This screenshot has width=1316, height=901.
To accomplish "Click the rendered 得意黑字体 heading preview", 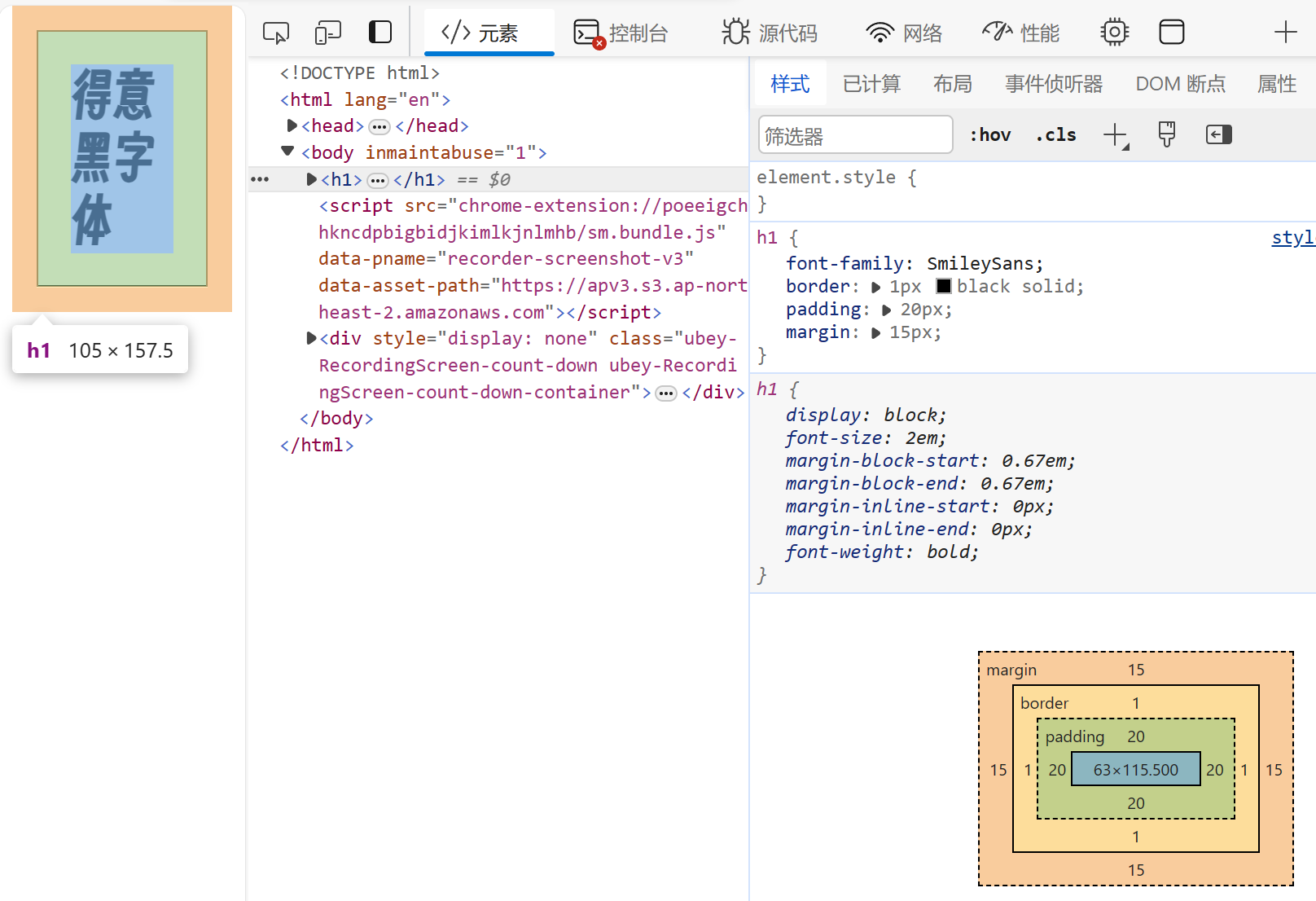I will pos(121,158).
